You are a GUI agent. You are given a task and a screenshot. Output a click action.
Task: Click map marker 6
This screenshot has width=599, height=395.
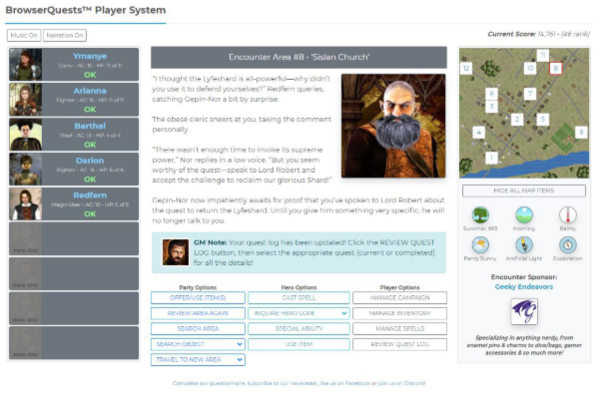pyautogui.click(x=492, y=94)
